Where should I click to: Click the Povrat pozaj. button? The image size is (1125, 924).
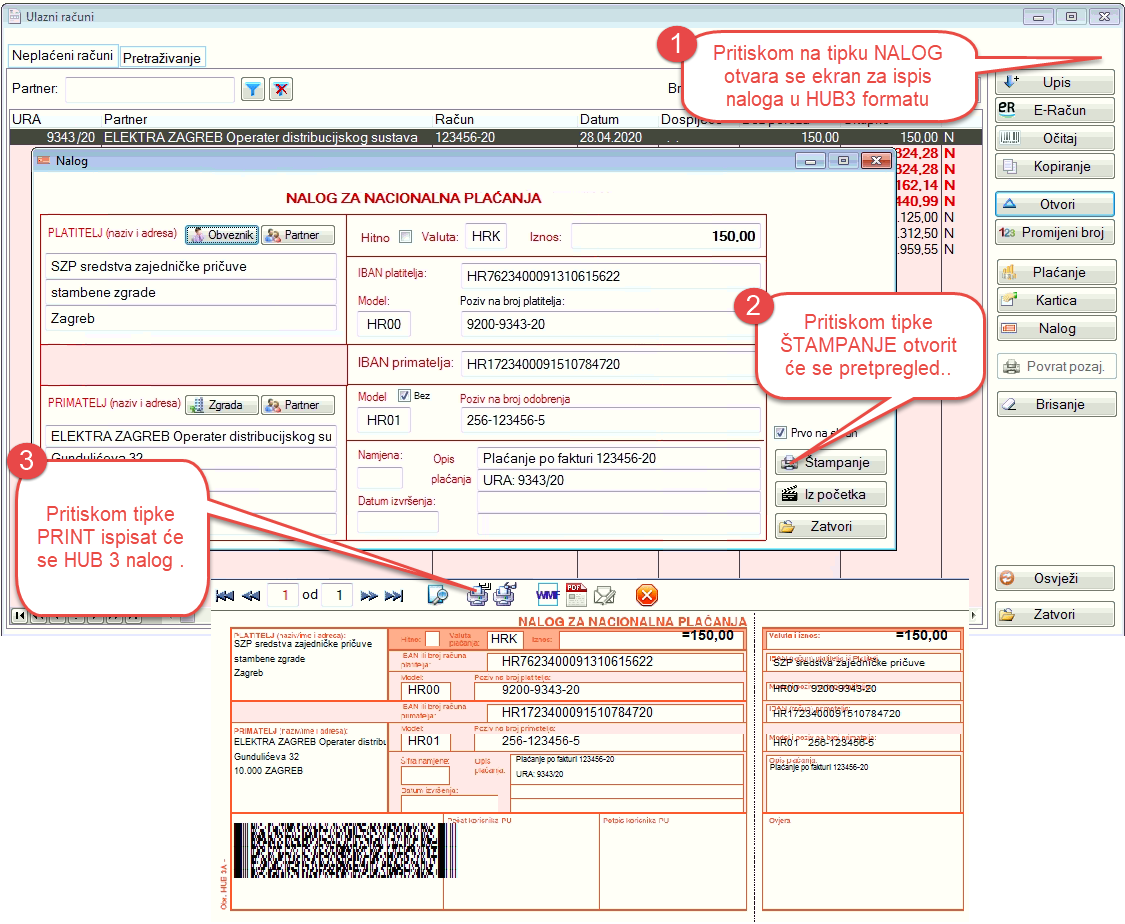(1055, 367)
